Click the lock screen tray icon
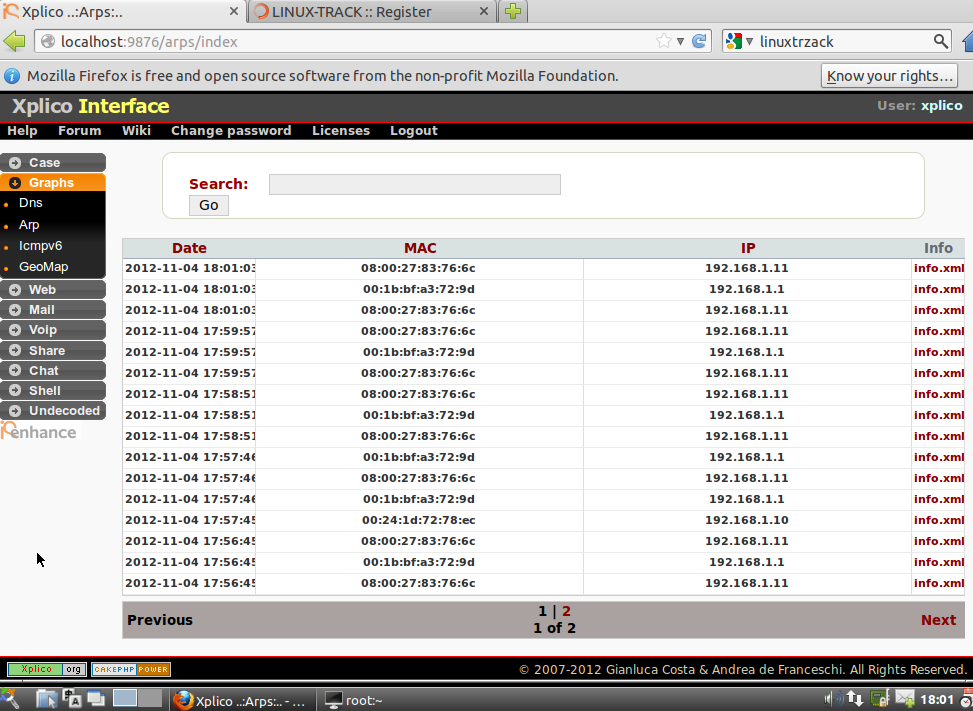This screenshot has width=973, height=711. click(x=879, y=700)
